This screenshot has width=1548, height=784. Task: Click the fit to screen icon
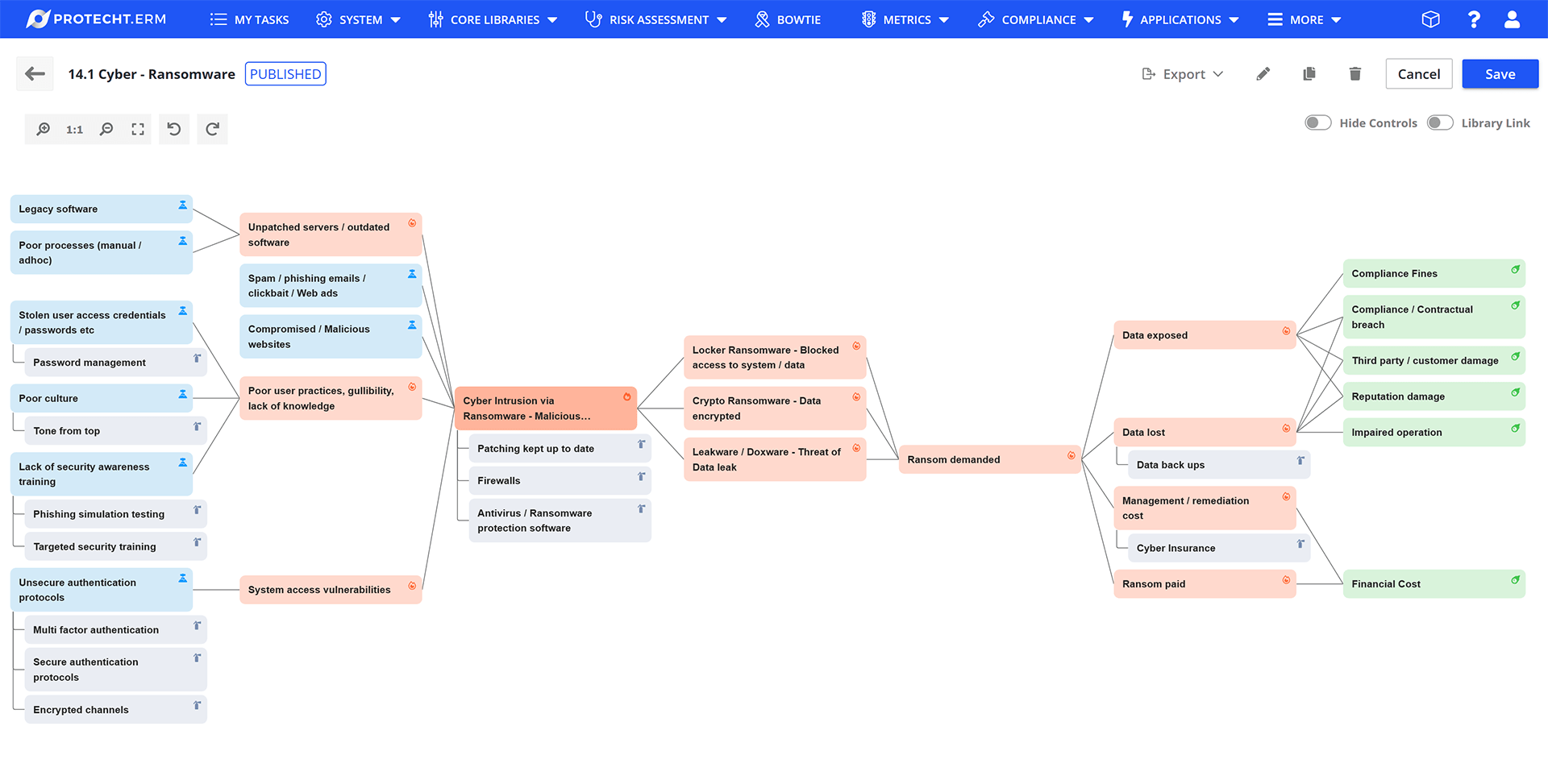138,129
